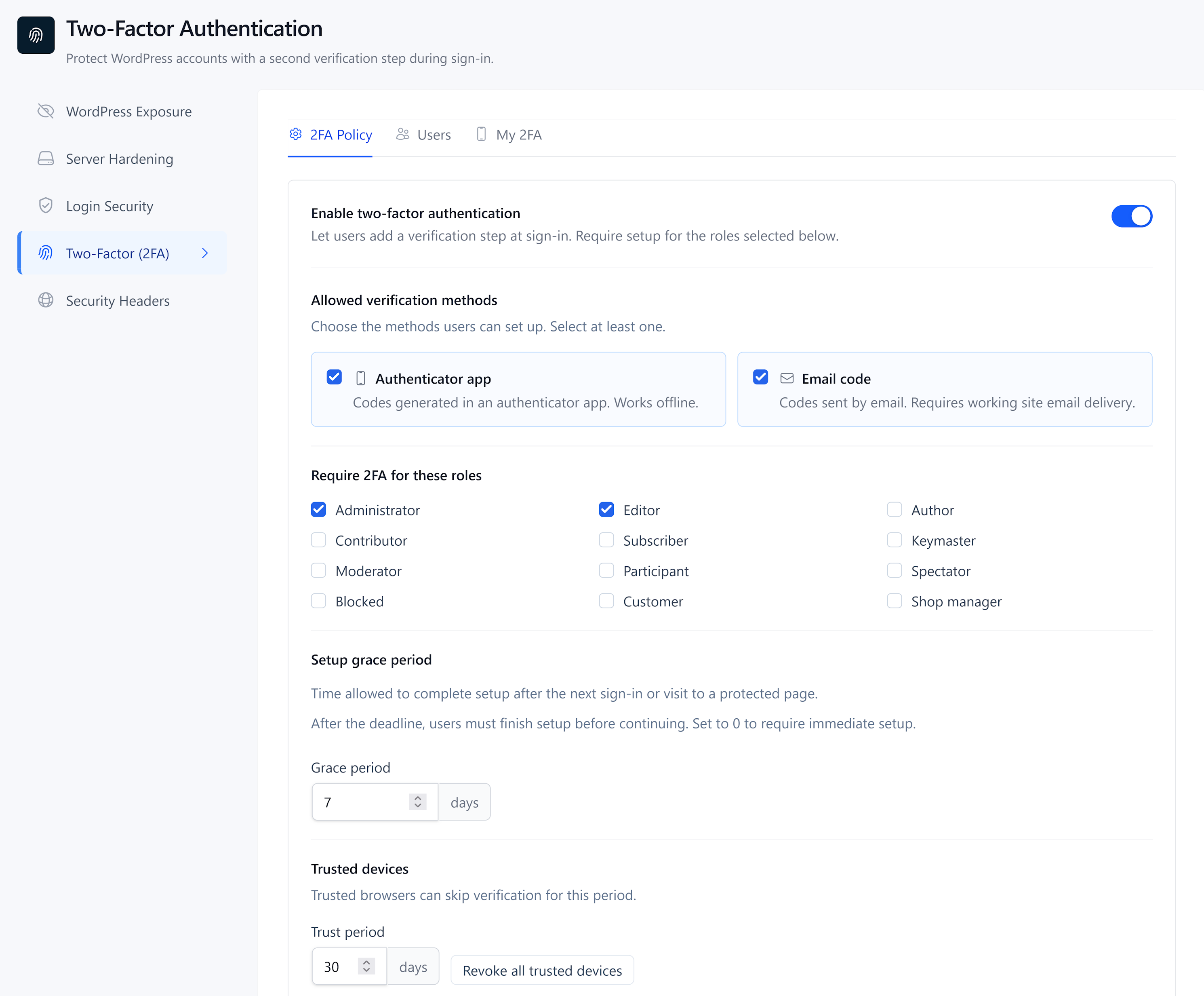This screenshot has height=996, width=1204.
Task: Switch to the My 2FA tab
Action: 509,135
